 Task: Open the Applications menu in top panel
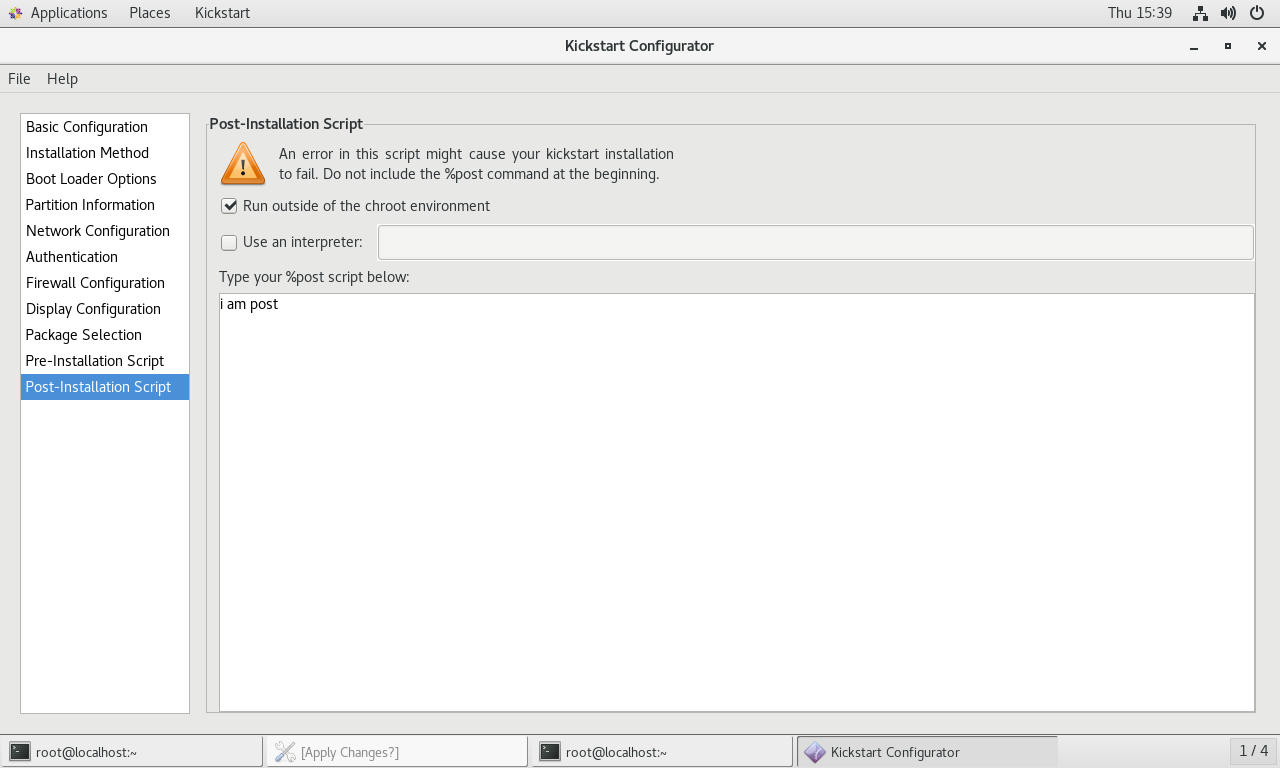coord(68,13)
